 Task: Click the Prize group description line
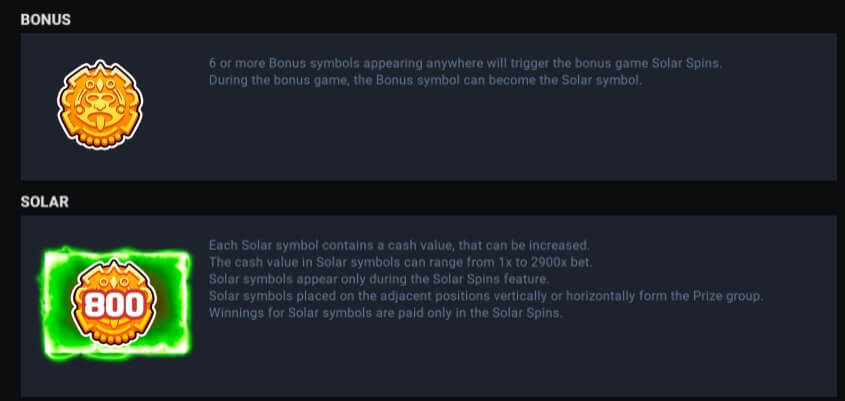point(486,296)
